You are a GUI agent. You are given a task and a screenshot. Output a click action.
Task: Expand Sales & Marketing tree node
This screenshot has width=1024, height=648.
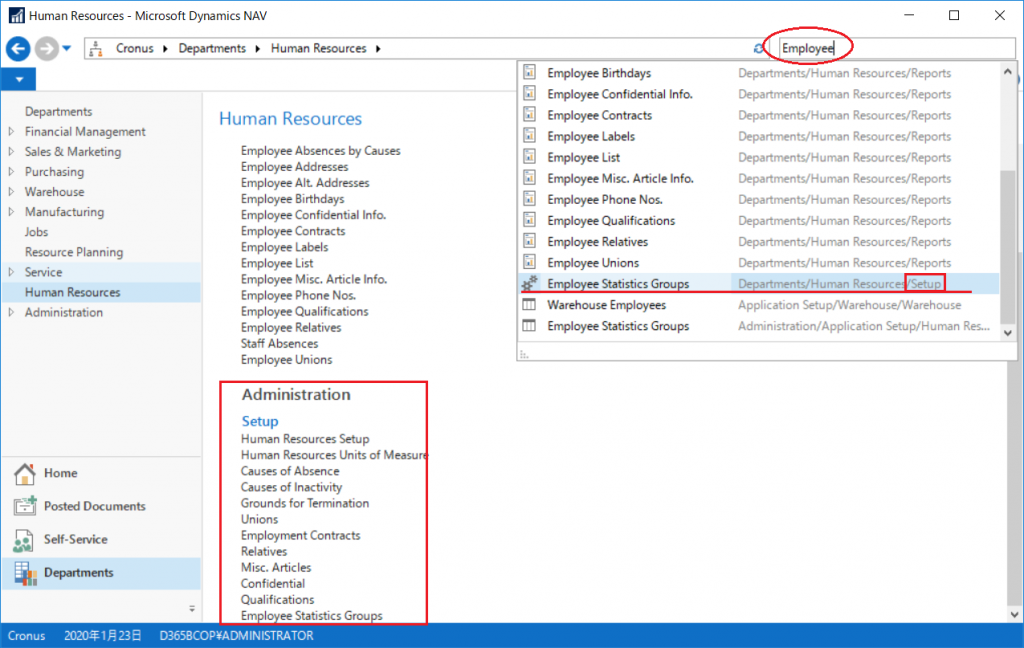tap(11, 152)
